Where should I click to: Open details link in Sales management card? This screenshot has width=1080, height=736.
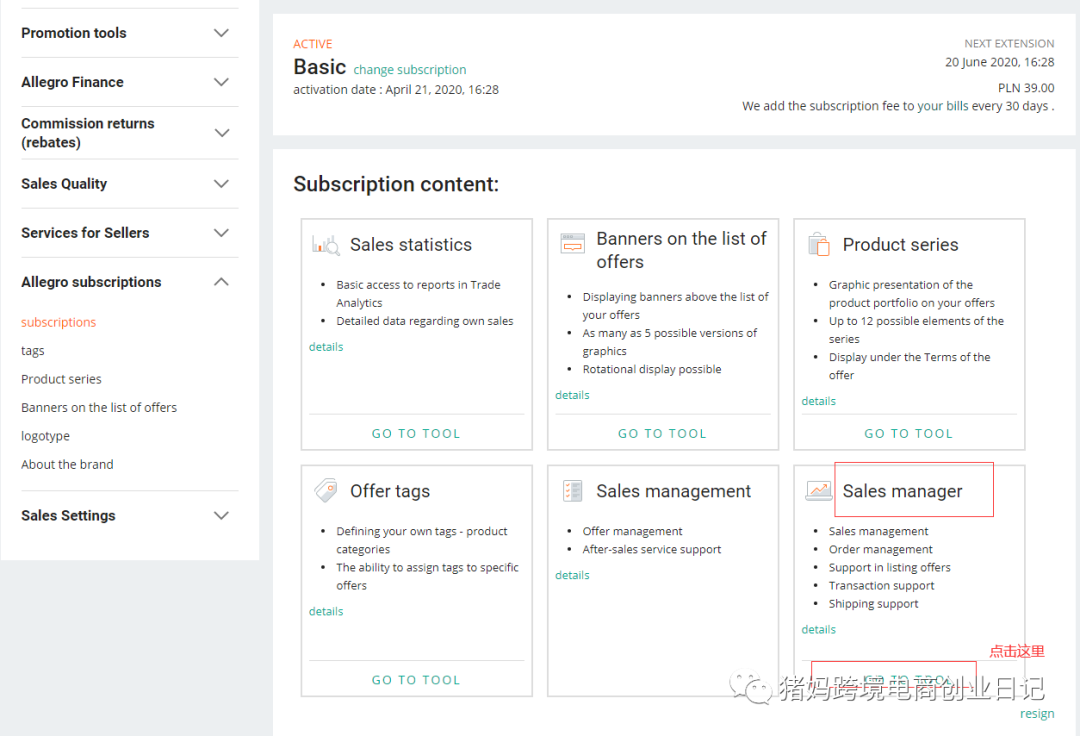click(572, 575)
